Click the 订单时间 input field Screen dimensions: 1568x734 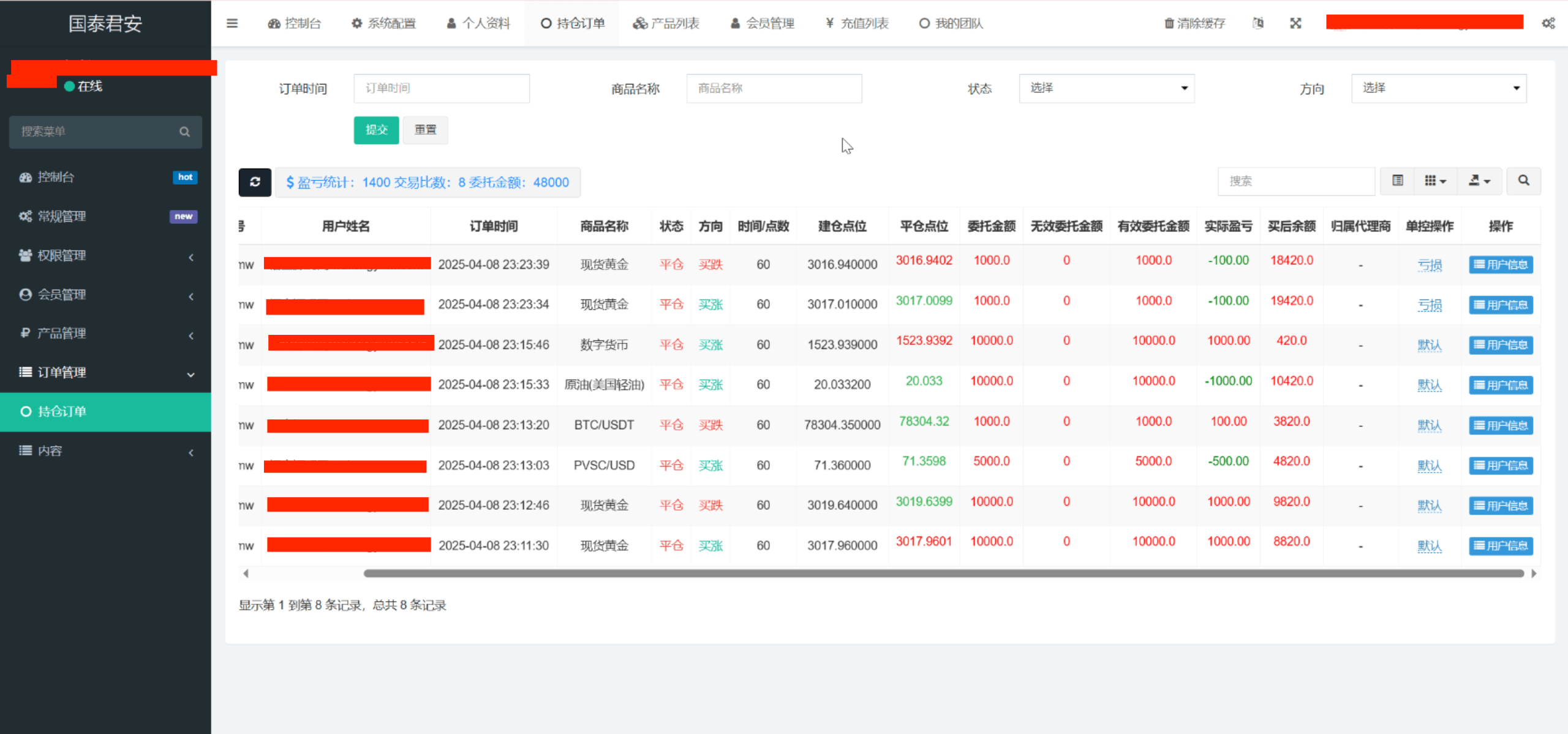(x=441, y=88)
